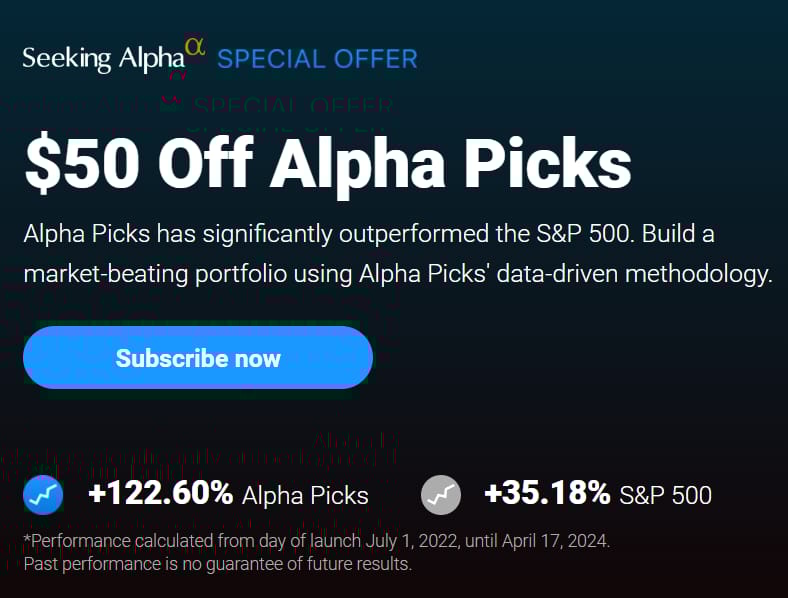Click the SPECIAL OFFER label

317,59
